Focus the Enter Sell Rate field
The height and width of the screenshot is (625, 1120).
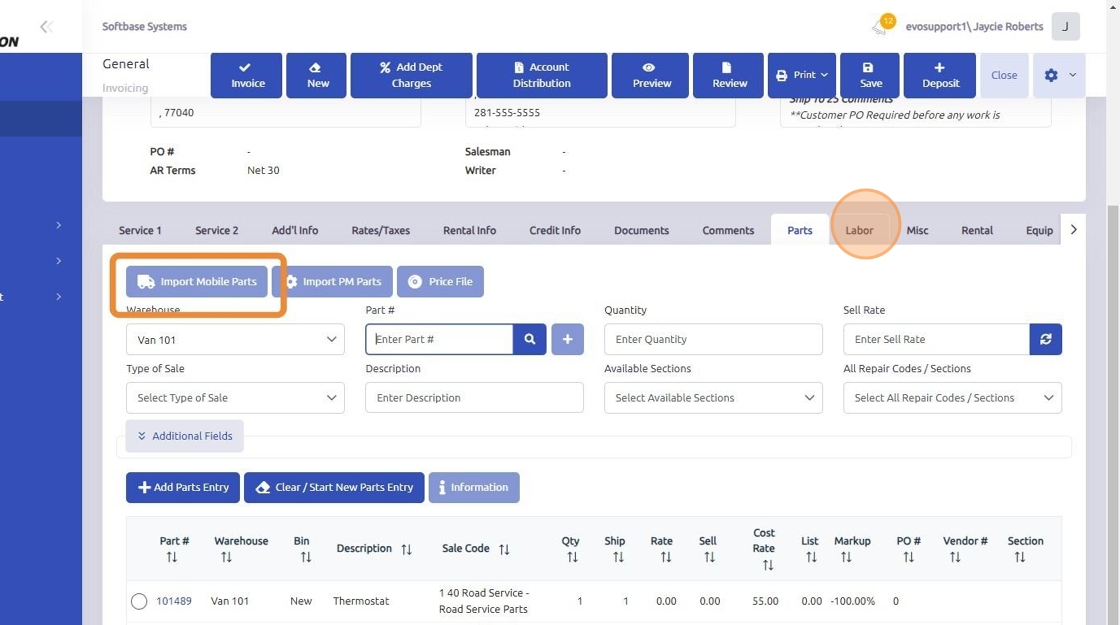tap(936, 339)
